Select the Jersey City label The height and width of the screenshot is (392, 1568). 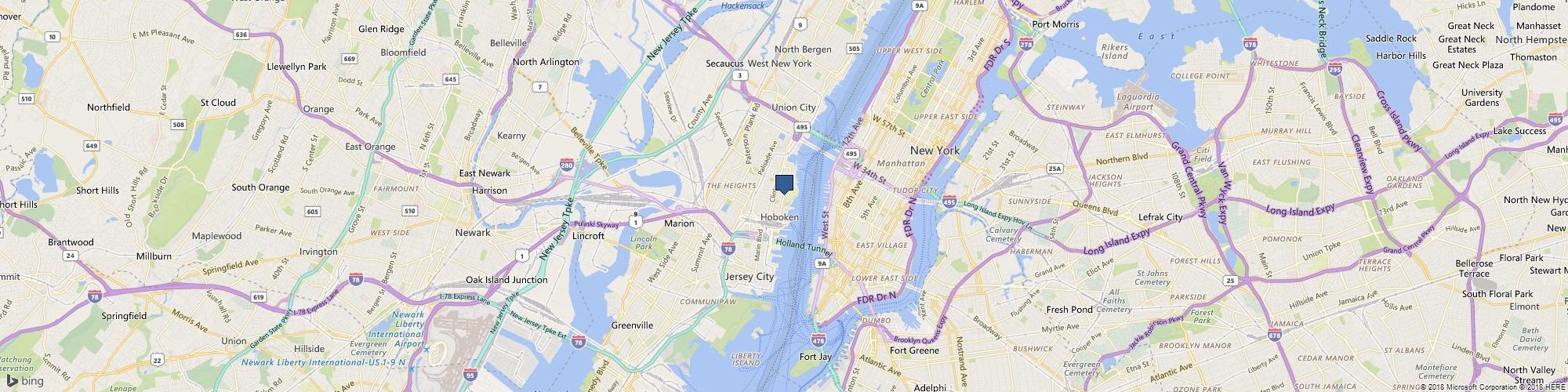(750, 277)
